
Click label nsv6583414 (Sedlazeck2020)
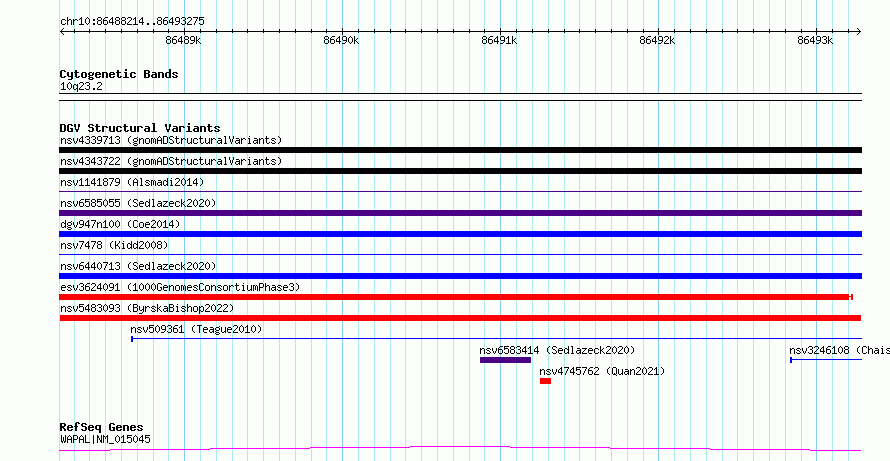pyautogui.click(x=557, y=350)
